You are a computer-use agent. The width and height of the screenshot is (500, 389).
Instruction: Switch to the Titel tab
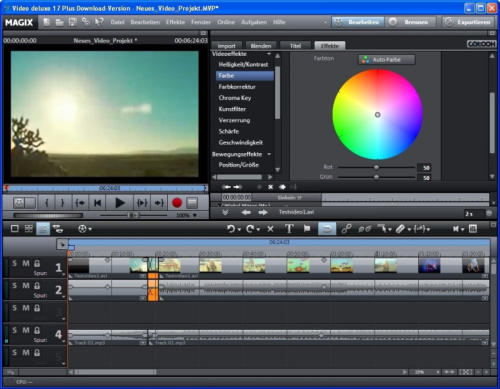pyautogui.click(x=295, y=46)
